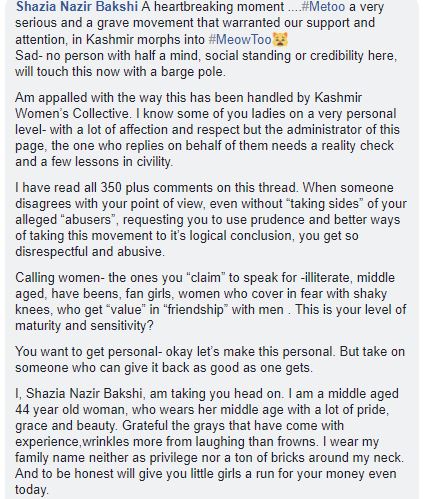Open Shazia Nazir Bakshi's profile link

77,7
